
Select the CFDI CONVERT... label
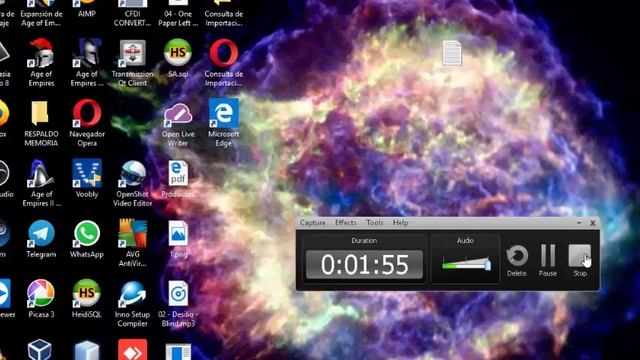[x=132, y=18]
